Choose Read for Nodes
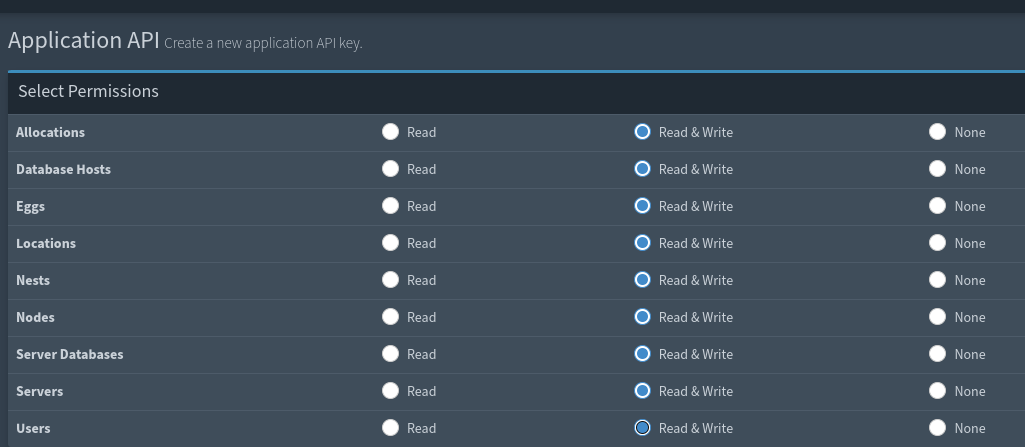Image resolution: width=1025 pixels, height=447 pixels. [391, 317]
